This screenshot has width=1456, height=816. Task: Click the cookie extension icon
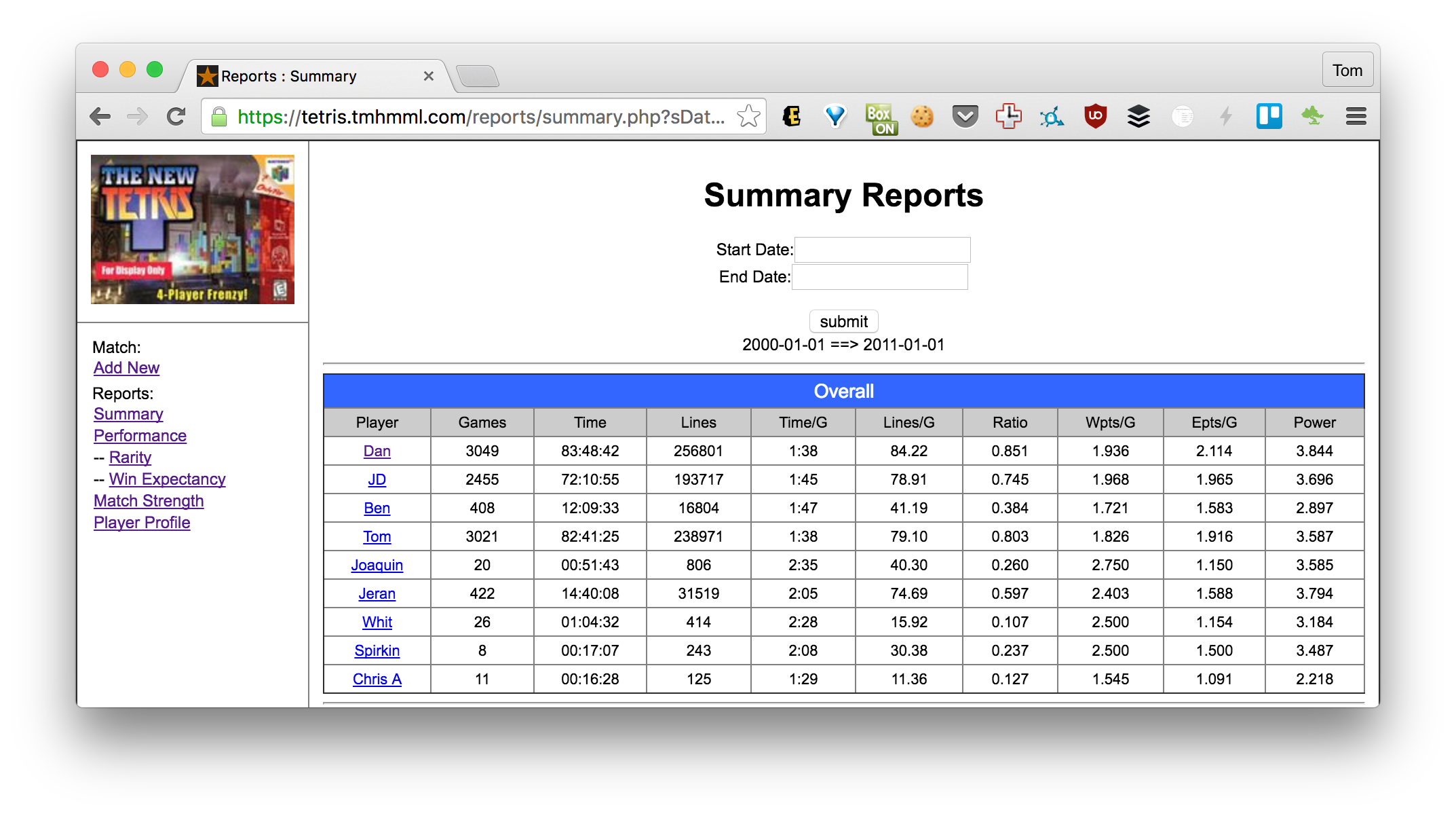pyautogui.click(x=922, y=117)
